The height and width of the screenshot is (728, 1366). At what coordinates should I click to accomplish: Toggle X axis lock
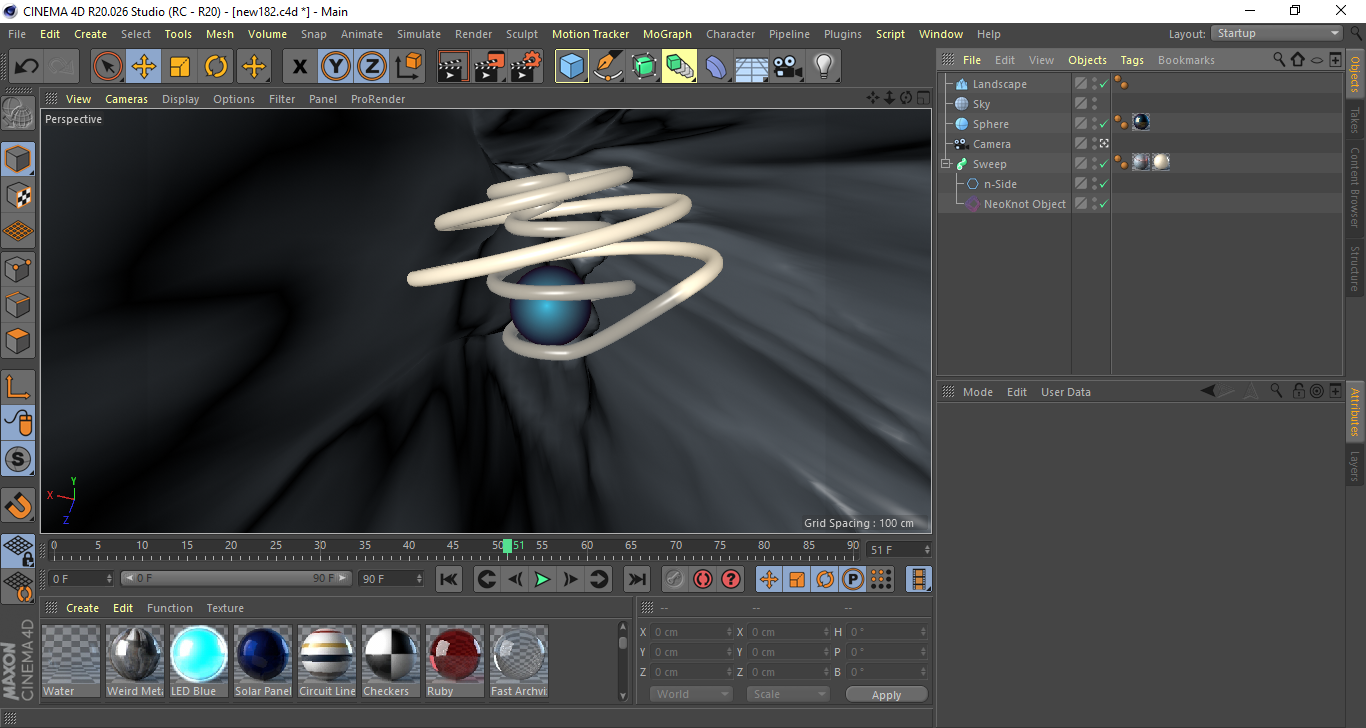point(300,67)
